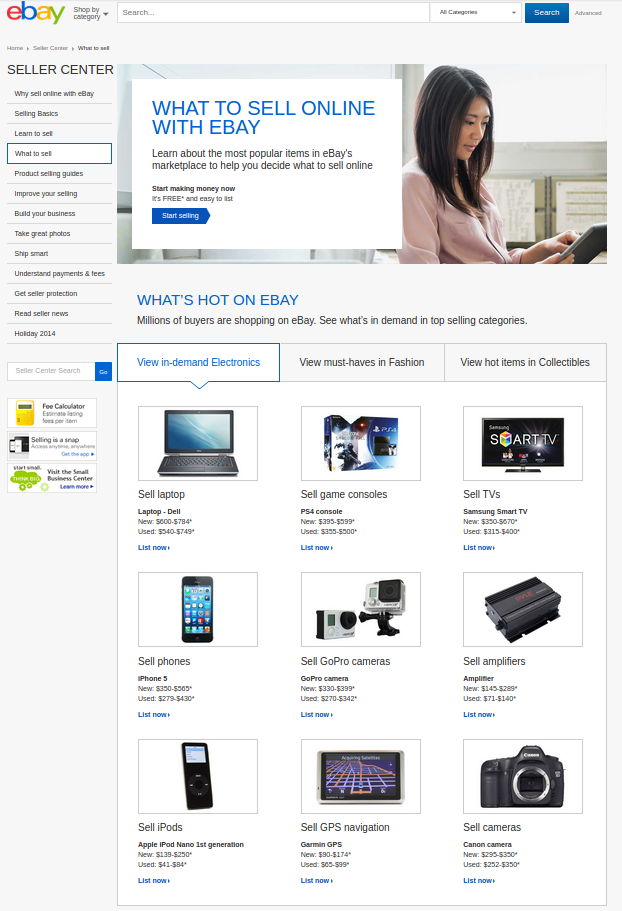Open the iPhone 5 product image
This screenshot has width=622, height=911.
pos(198,609)
